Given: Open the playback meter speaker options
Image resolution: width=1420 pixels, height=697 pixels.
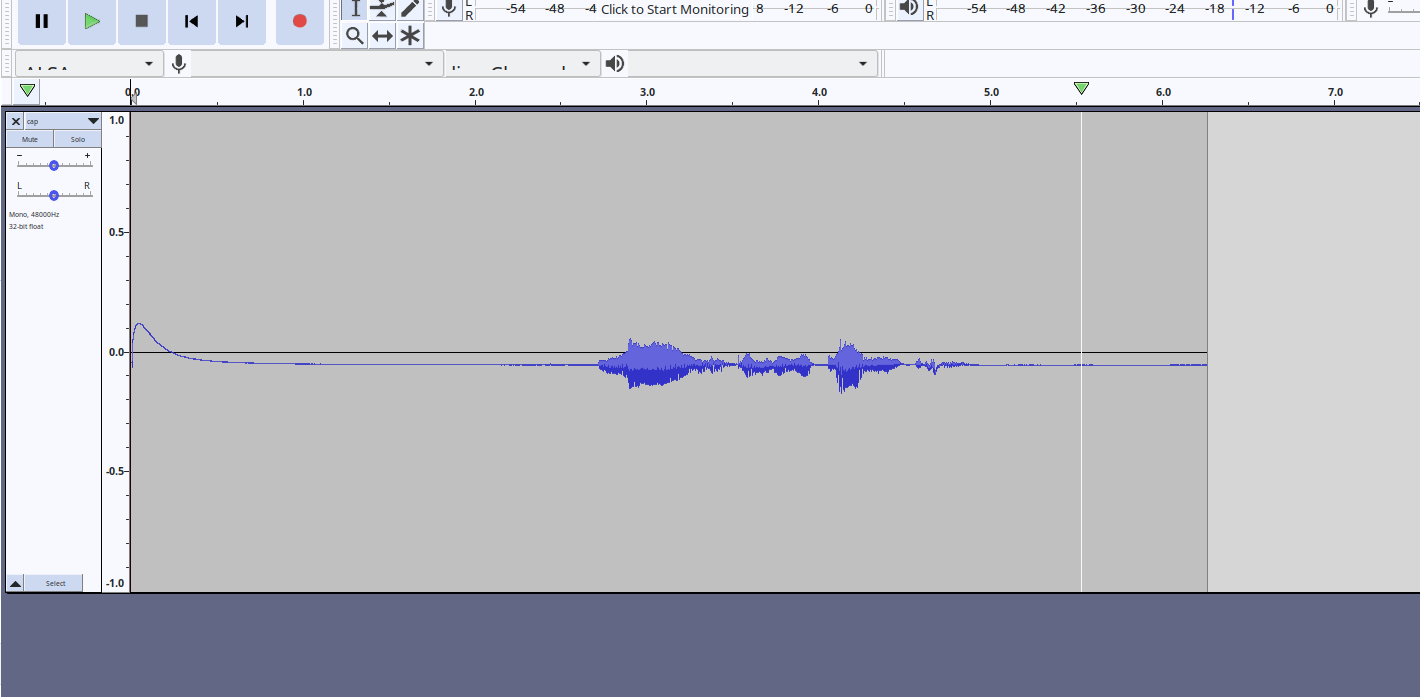Looking at the screenshot, I should (x=909, y=9).
